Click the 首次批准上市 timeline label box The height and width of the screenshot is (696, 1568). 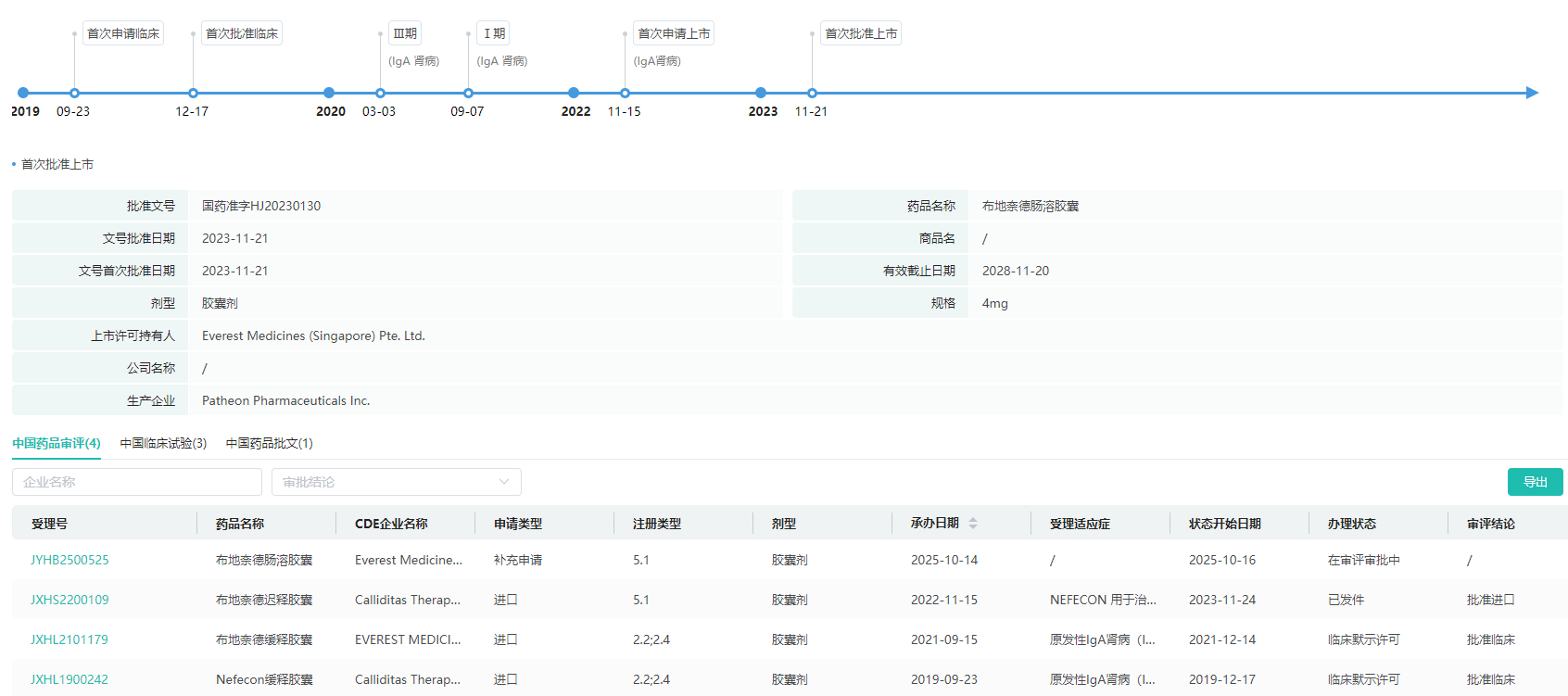coord(861,33)
